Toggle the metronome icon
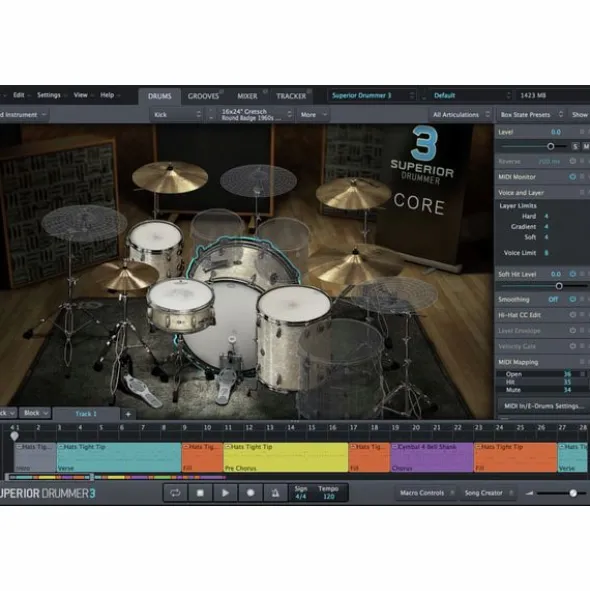 tap(276, 493)
